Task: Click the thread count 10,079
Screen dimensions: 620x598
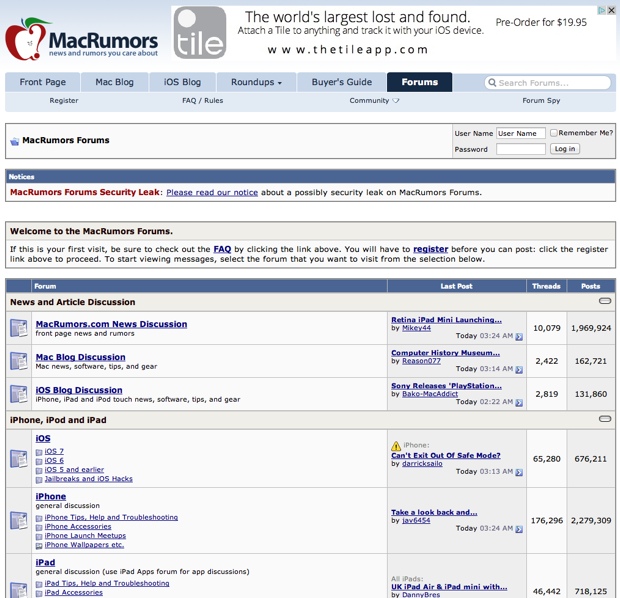Action: [546, 328]
